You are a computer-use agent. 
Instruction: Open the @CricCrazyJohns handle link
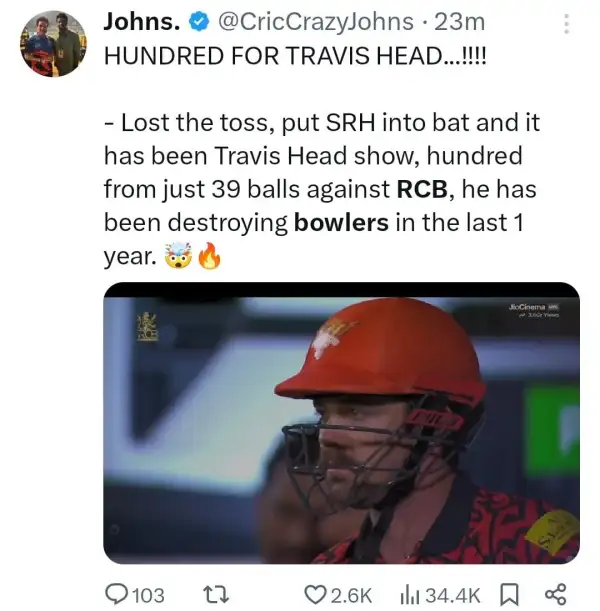316,22
